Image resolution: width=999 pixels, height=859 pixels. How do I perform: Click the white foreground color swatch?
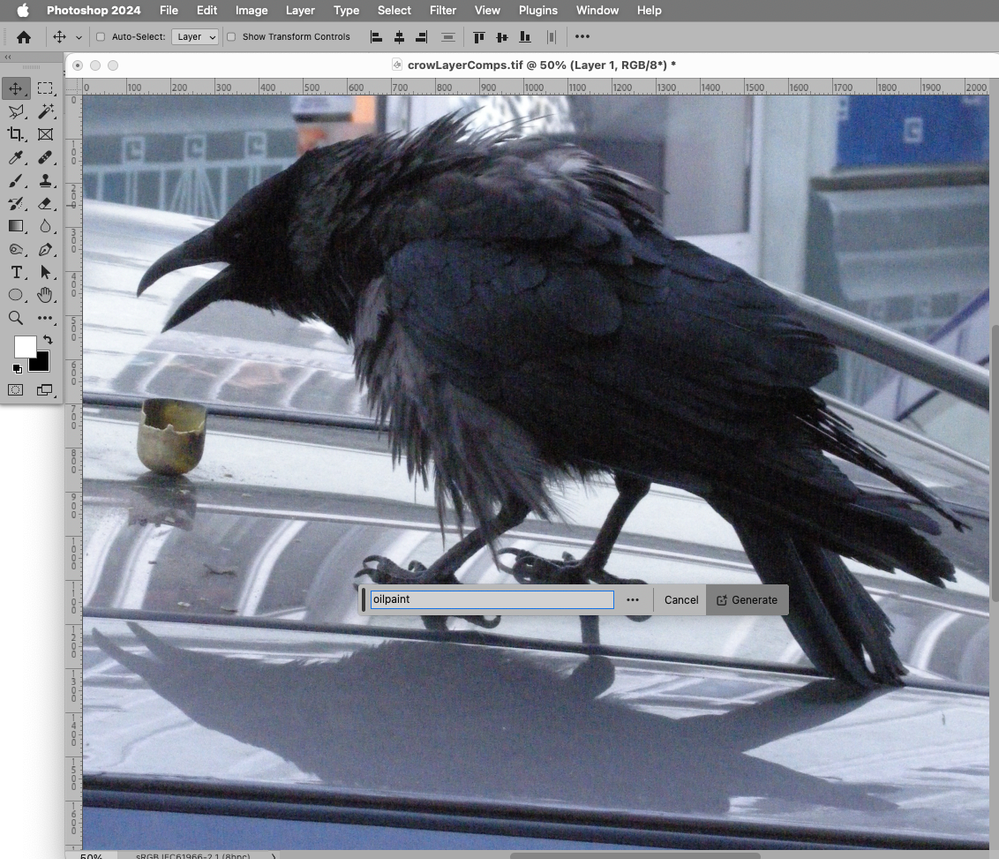(x=25, y=347)
